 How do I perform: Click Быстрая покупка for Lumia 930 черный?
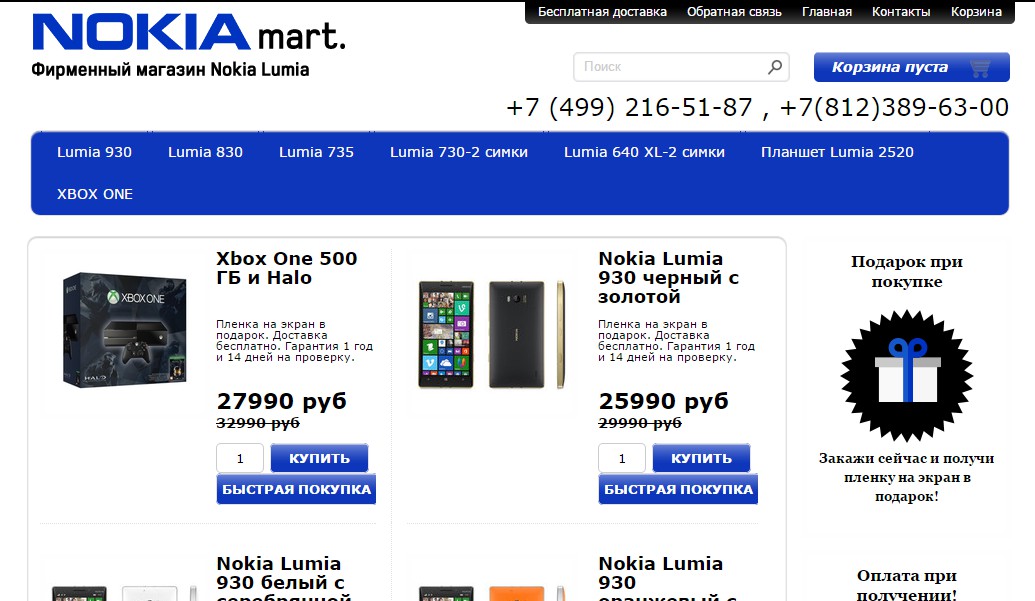pyautogui.click(x=678, y=489)
